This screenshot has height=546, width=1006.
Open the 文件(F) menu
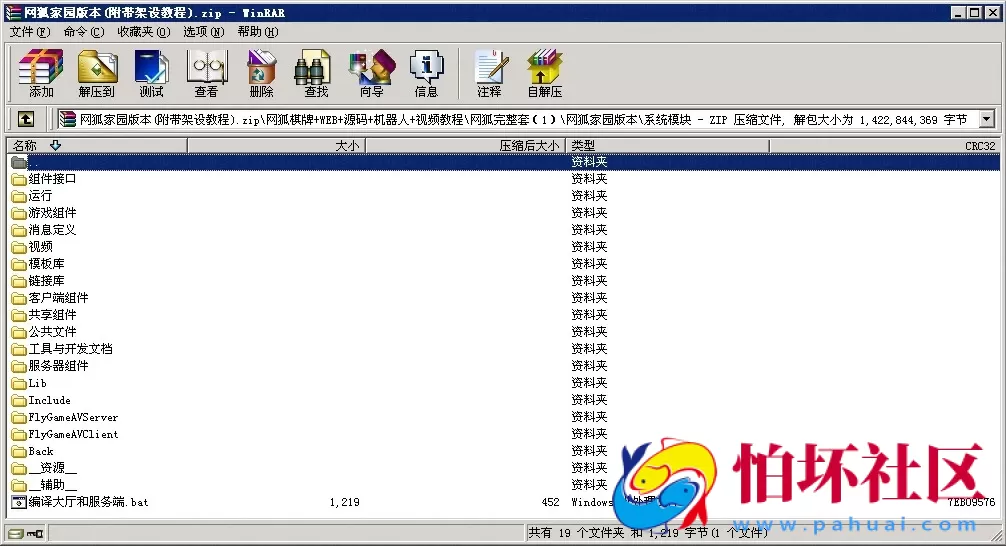[30, 31]
